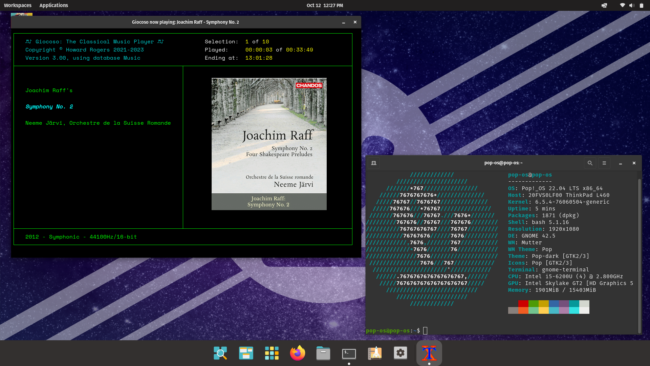Click the 'Terminal: gnome-terminal' line
This screenshot has height=366, width=650.
548,269
